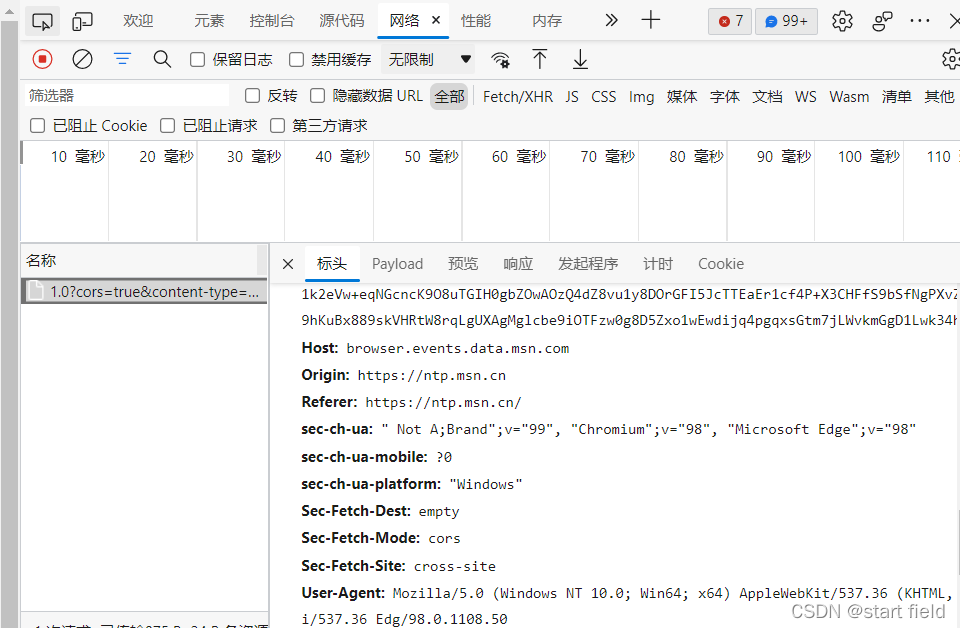
Task: Open the 预览 details tab
Action: coord(463,264)
